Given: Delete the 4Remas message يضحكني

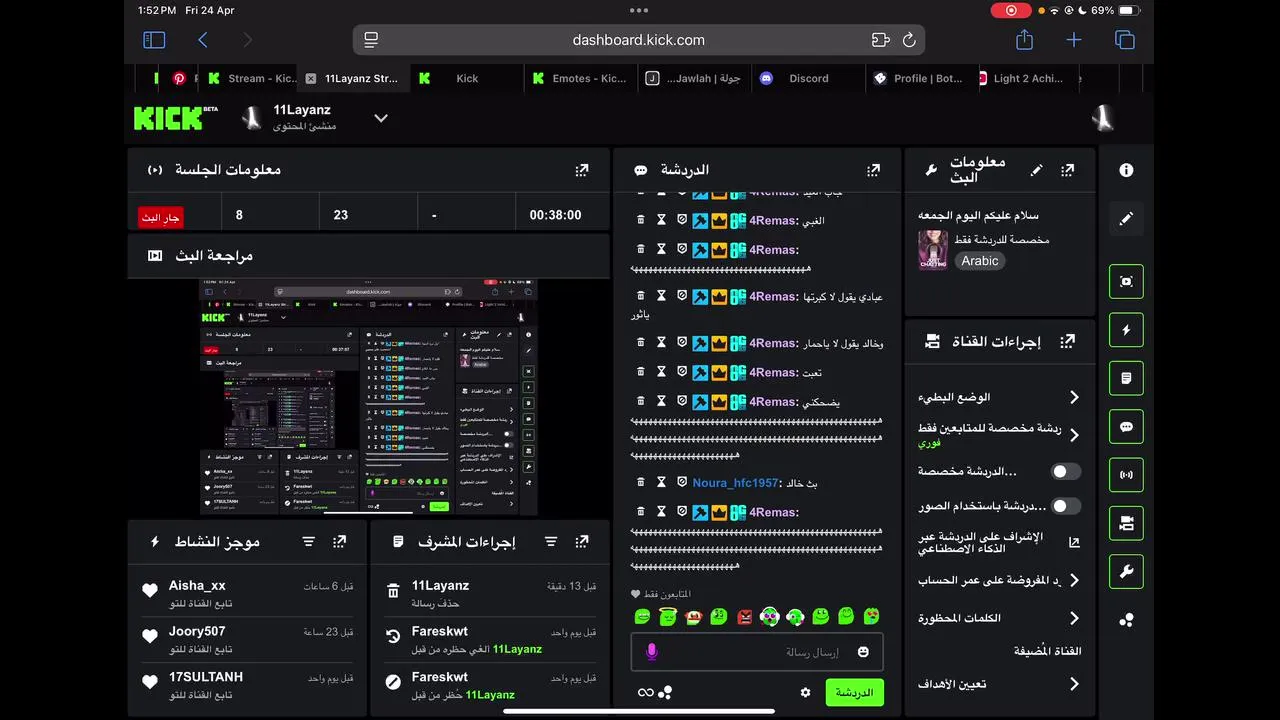Looking at the screenshot, I should pos(641,401).
